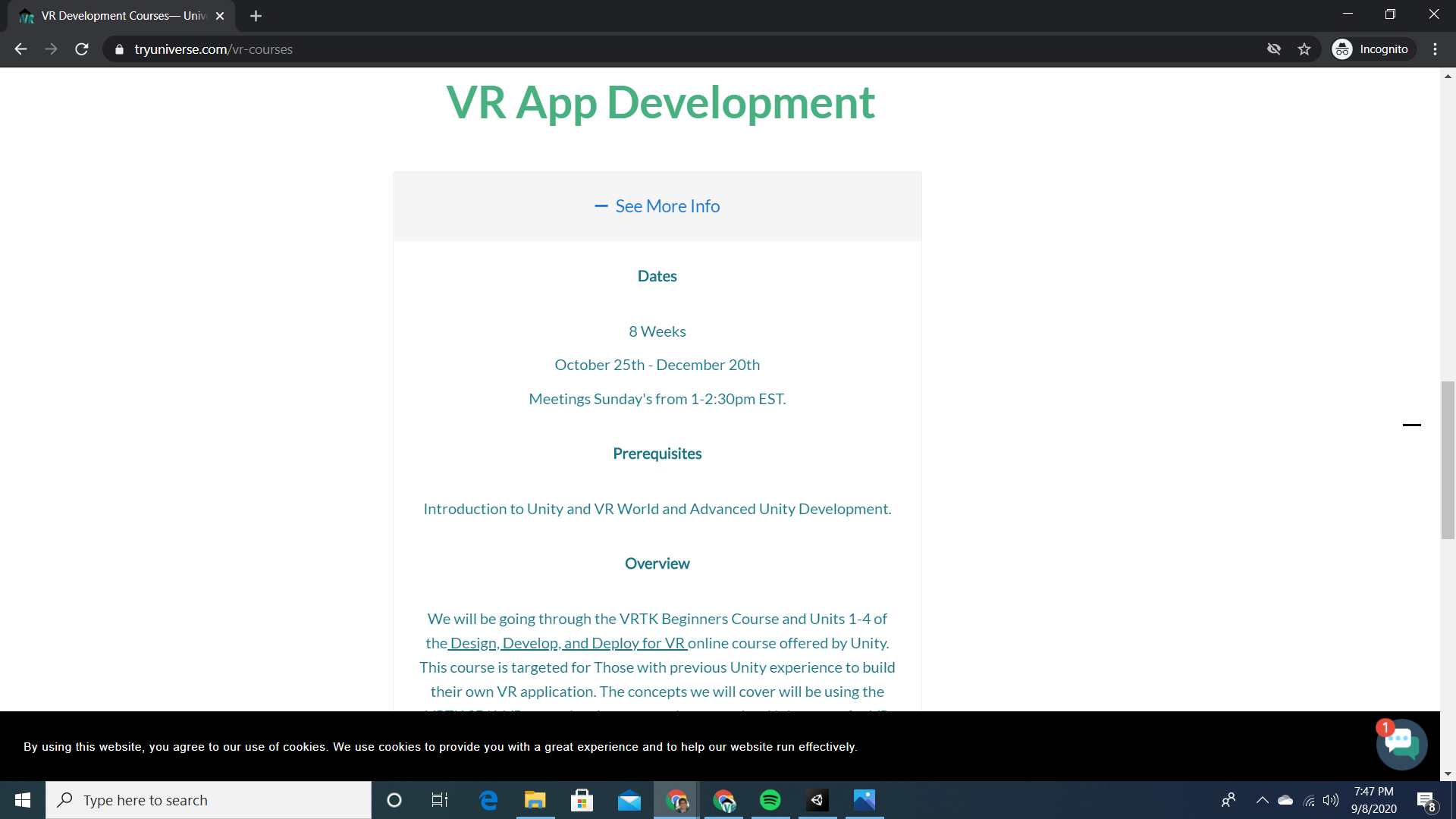Click the Windows search box
This screenshot has width=1456, height=819.
(209, 800)
